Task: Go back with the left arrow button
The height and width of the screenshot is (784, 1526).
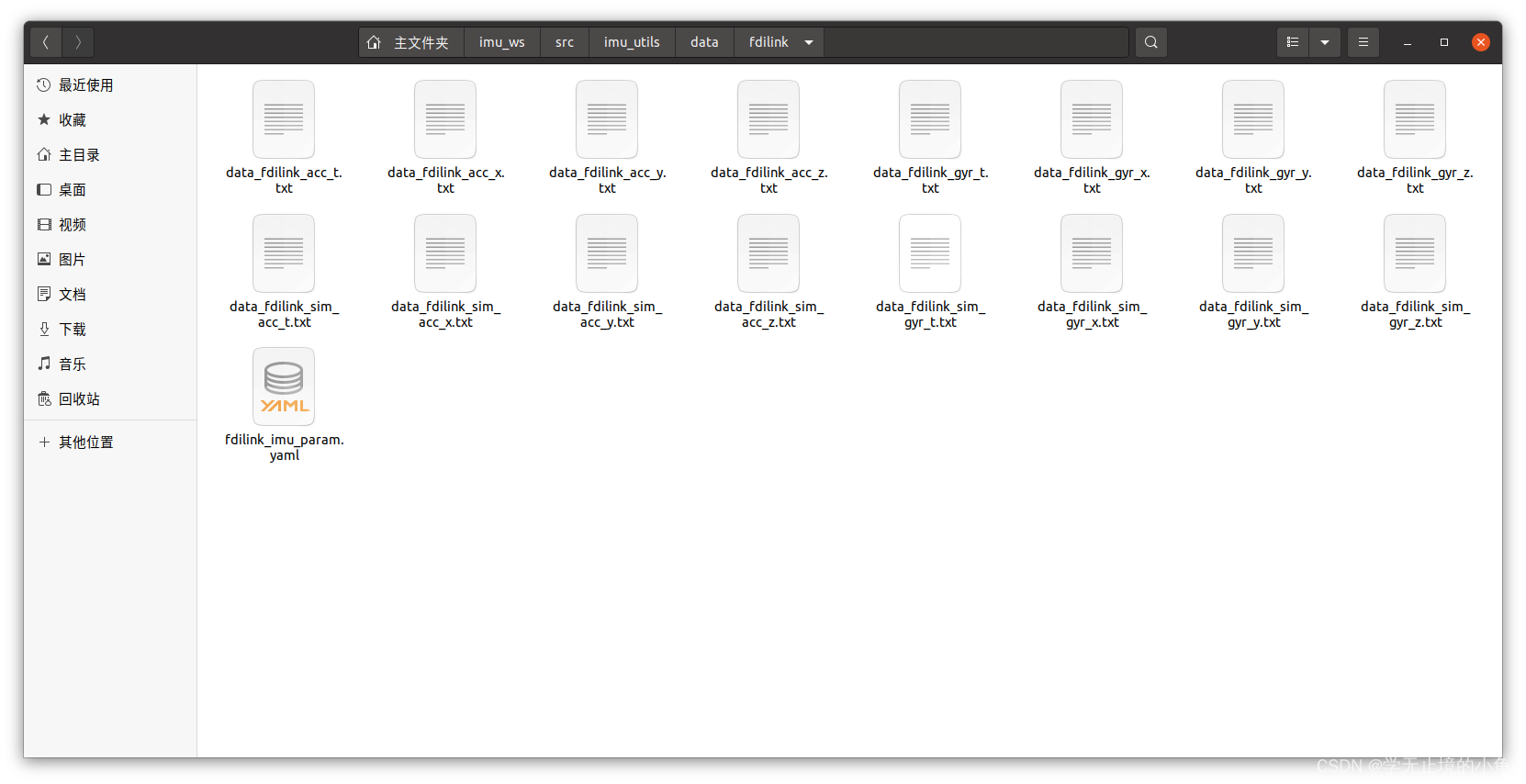Action: [x=46, y=42]
